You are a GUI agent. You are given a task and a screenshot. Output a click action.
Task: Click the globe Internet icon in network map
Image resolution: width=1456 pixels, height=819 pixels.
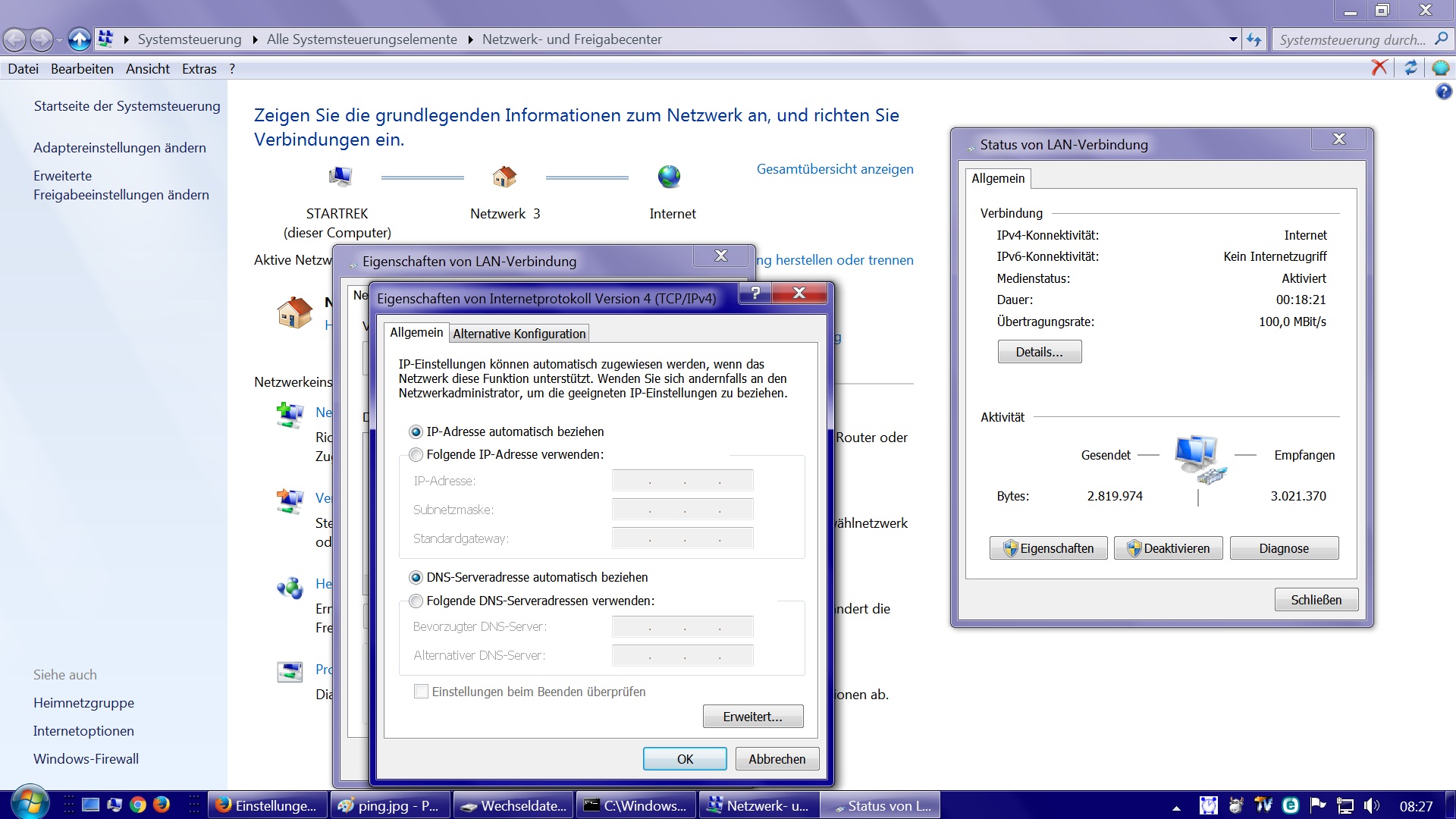coord(669,177)
